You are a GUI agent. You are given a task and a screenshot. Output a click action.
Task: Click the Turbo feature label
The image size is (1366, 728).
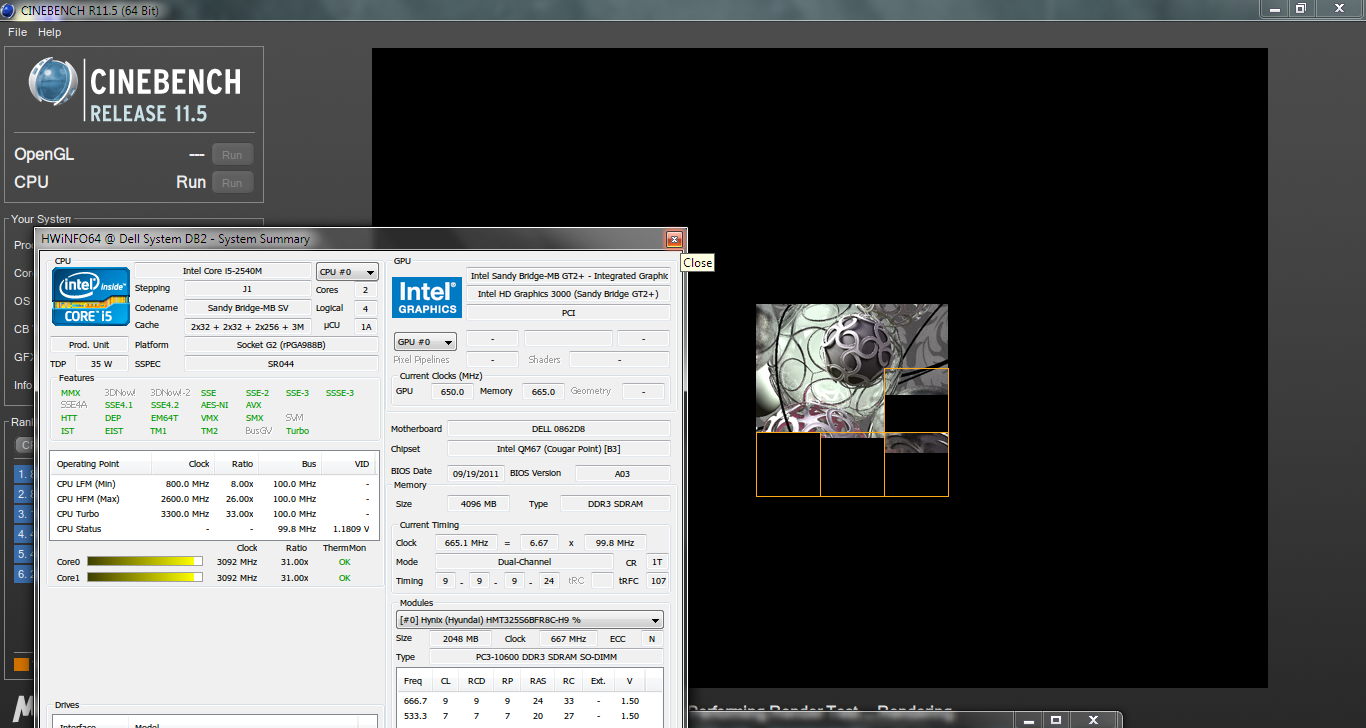[x=297, y=431]
